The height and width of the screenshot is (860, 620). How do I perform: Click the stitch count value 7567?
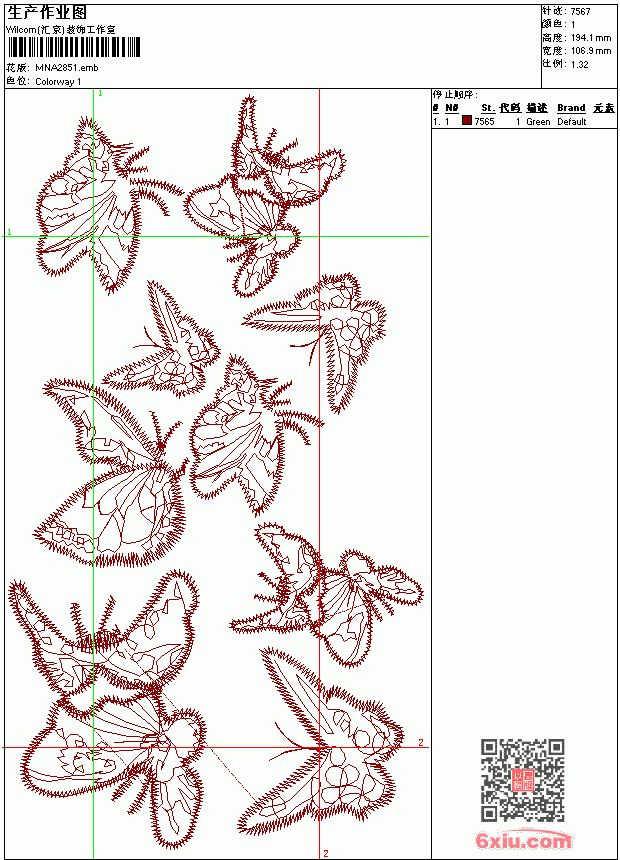click(580, 12)
